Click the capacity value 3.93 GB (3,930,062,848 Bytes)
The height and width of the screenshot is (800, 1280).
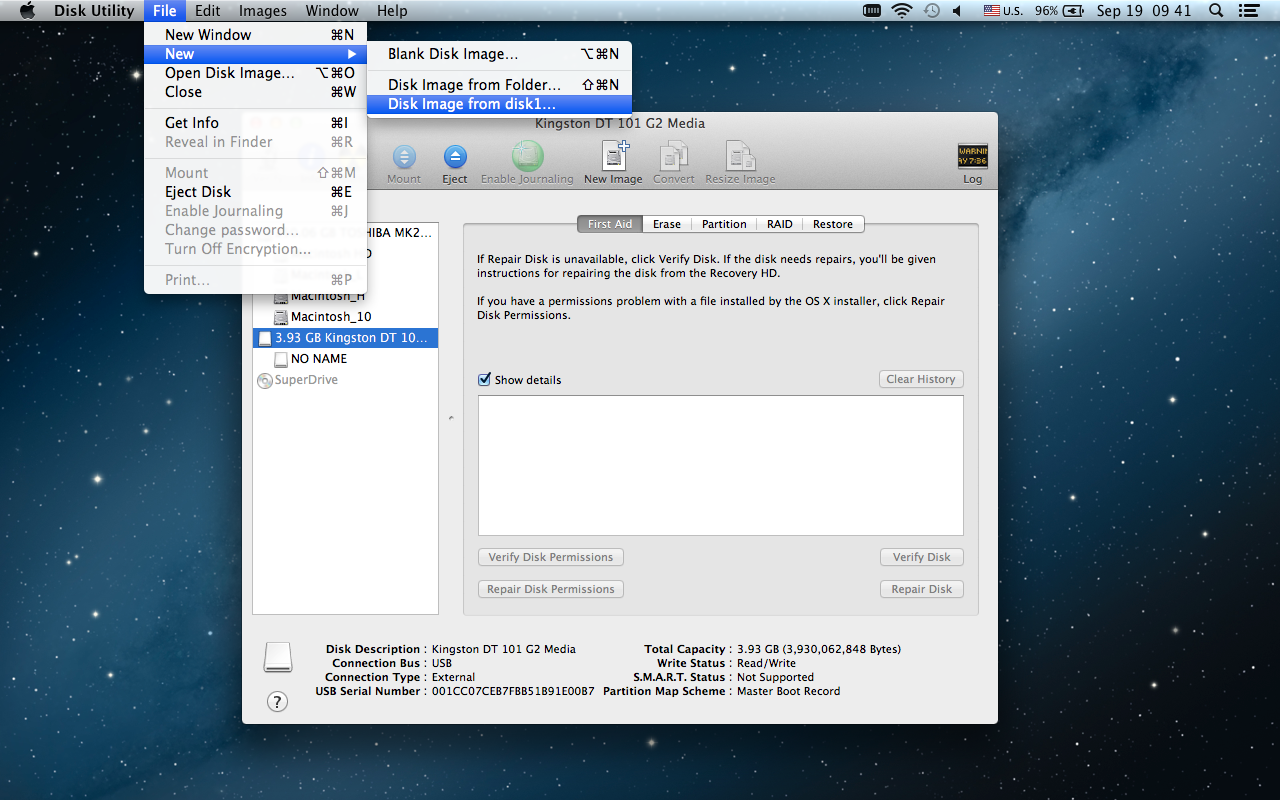point(819,649)
